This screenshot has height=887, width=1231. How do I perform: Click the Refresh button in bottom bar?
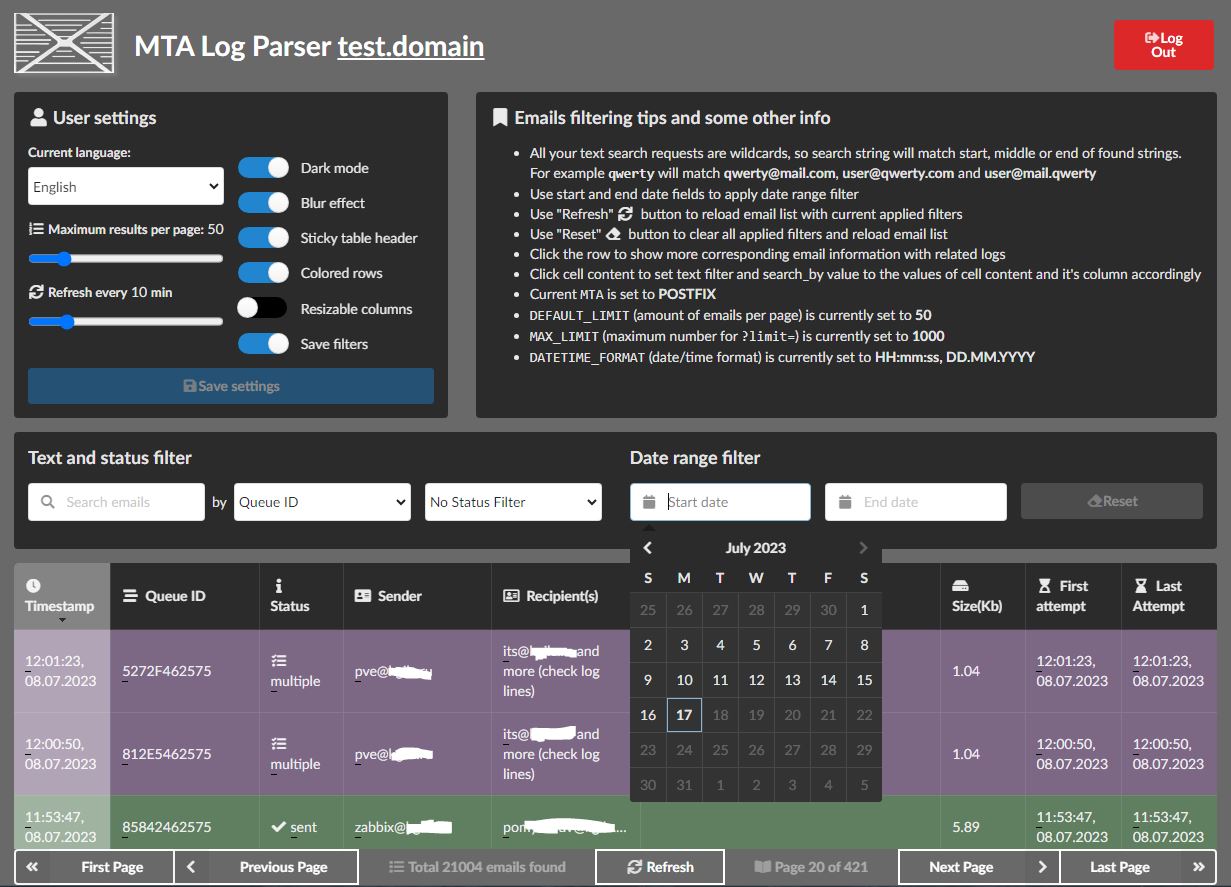click(x=660, y=867)
